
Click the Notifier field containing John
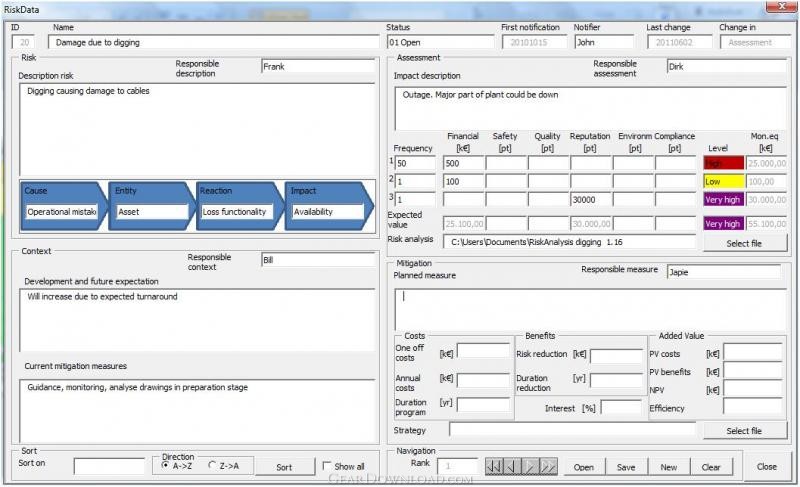click(604, 42)
